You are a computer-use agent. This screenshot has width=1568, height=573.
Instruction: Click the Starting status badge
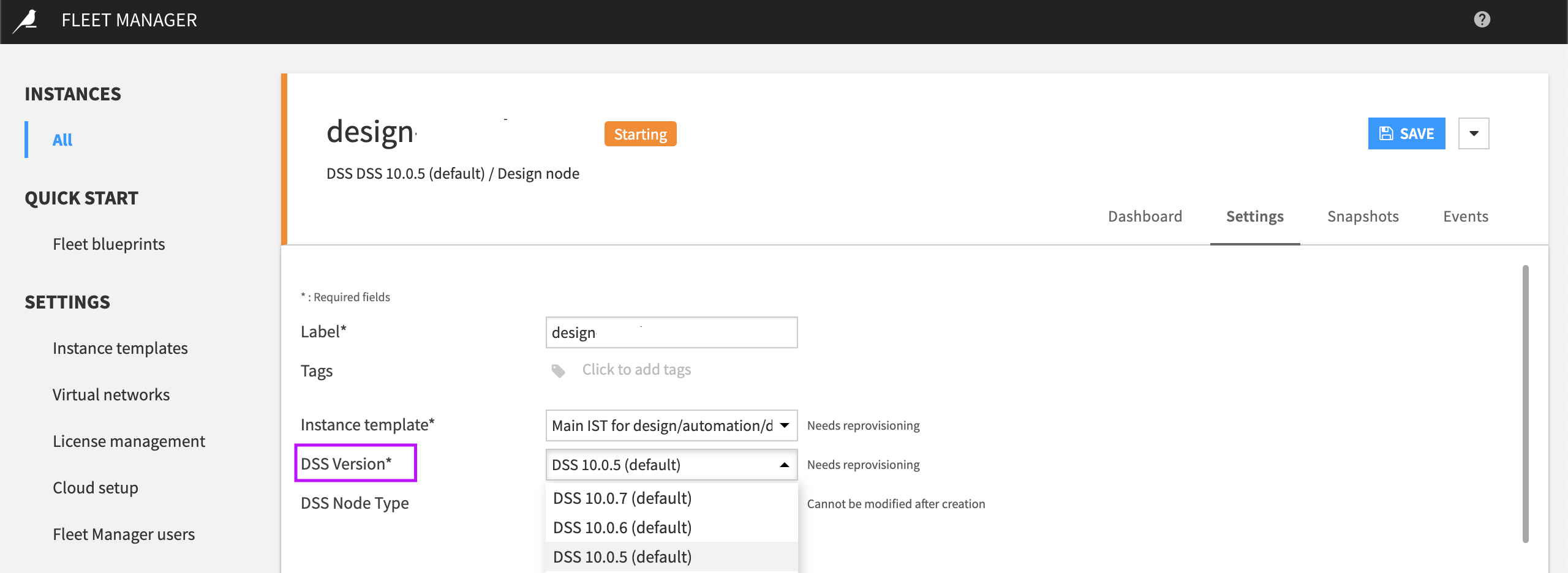point(640,133)
